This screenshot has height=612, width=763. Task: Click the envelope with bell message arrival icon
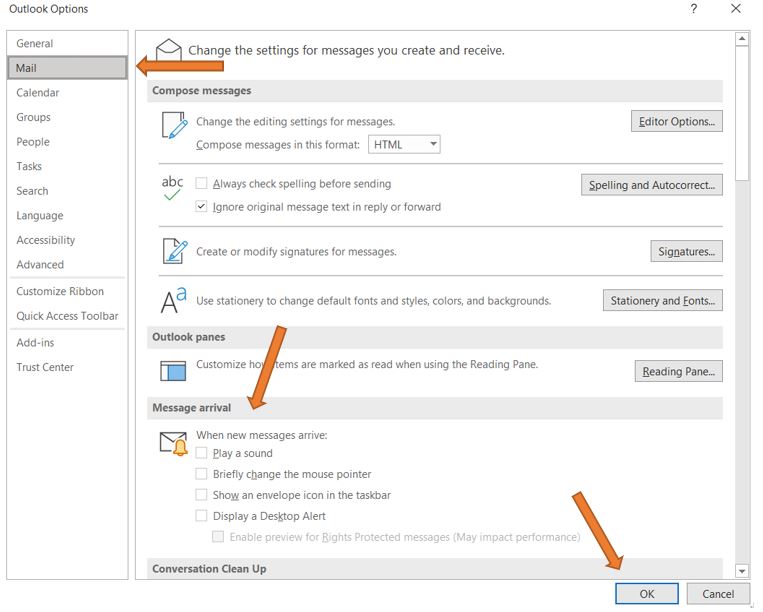[x=174, y=444]
